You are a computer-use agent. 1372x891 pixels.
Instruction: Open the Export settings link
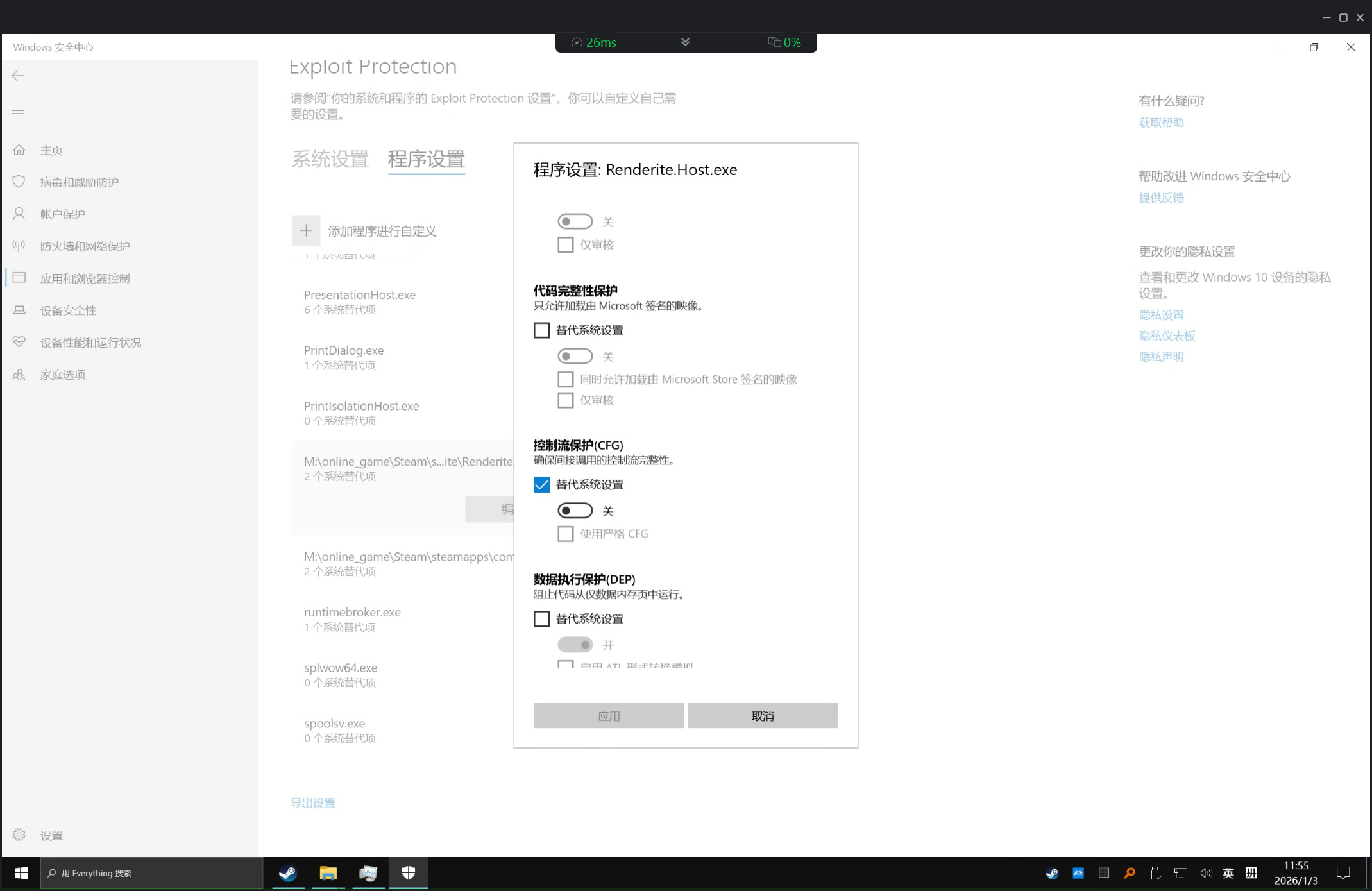[313, 802]
